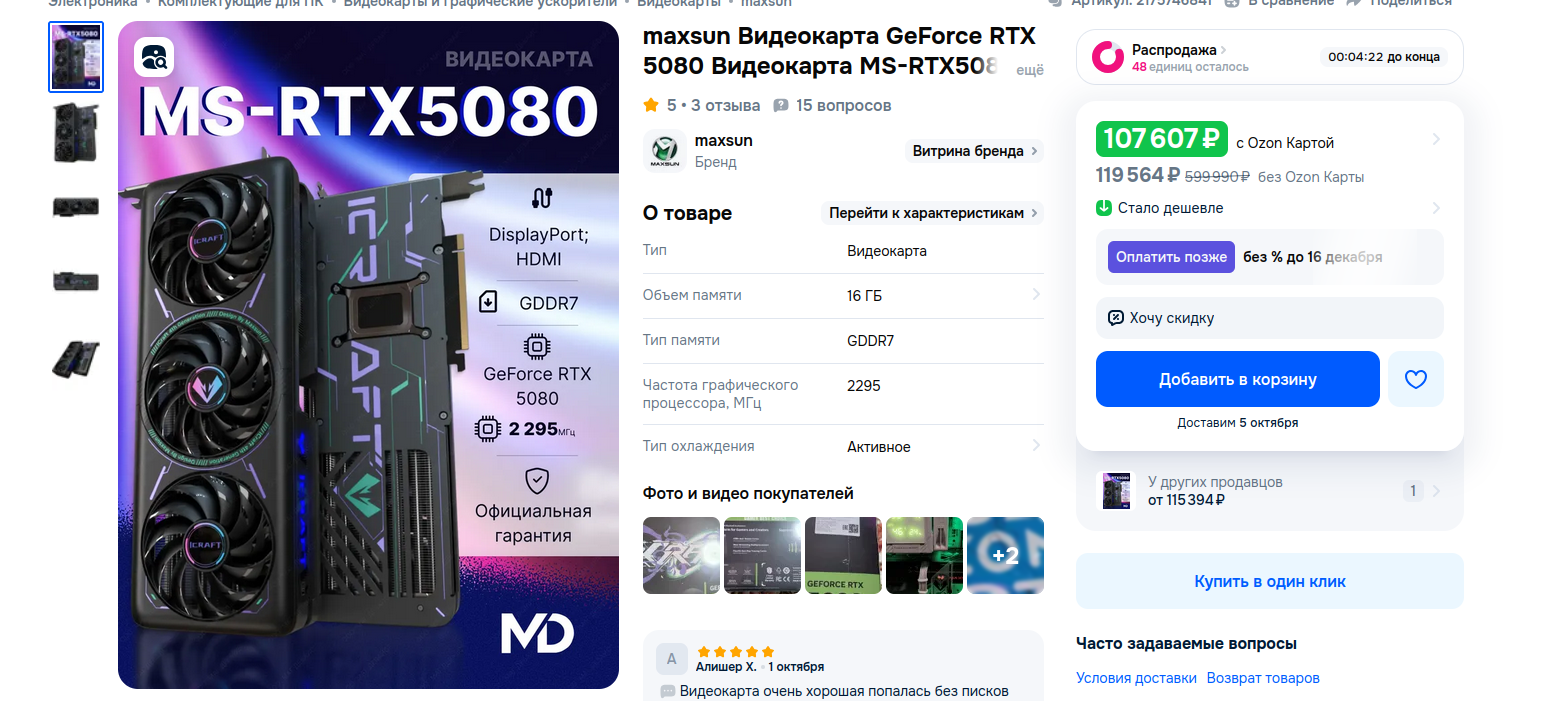Select the second product thumbnail image
Viewport: 1543px width, 701px height.
pos(76,132)
